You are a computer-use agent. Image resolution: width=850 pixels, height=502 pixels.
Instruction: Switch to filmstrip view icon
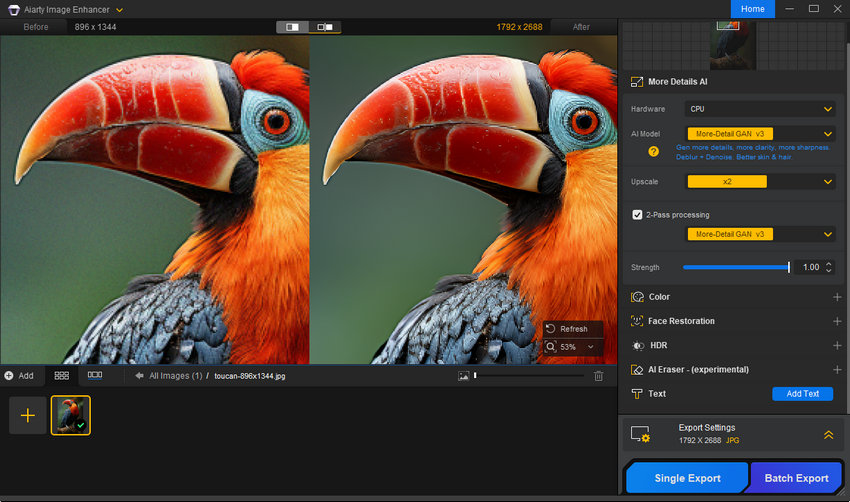click(95, 375)
